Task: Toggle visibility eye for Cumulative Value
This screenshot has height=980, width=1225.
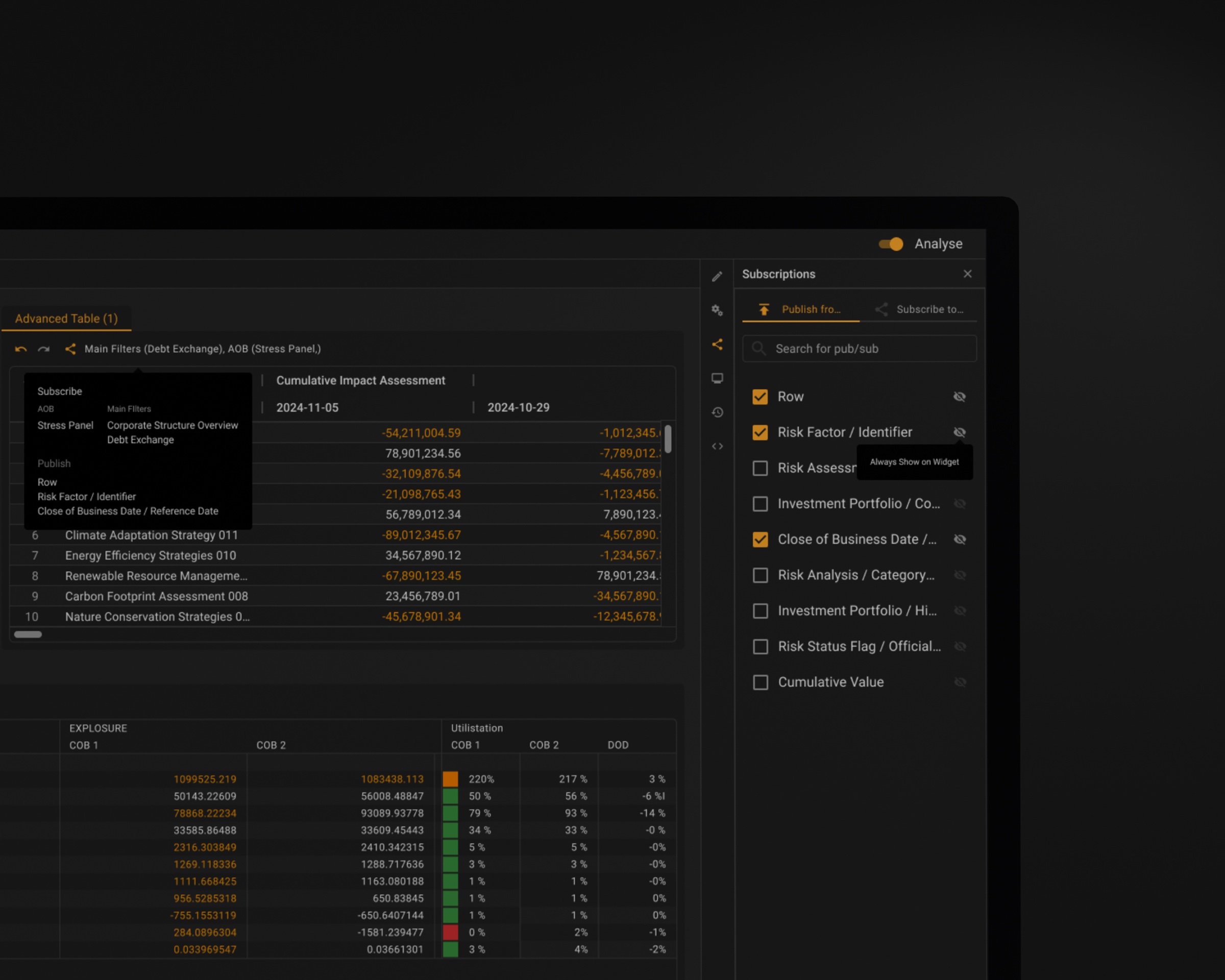Action: tap(960, 682)
